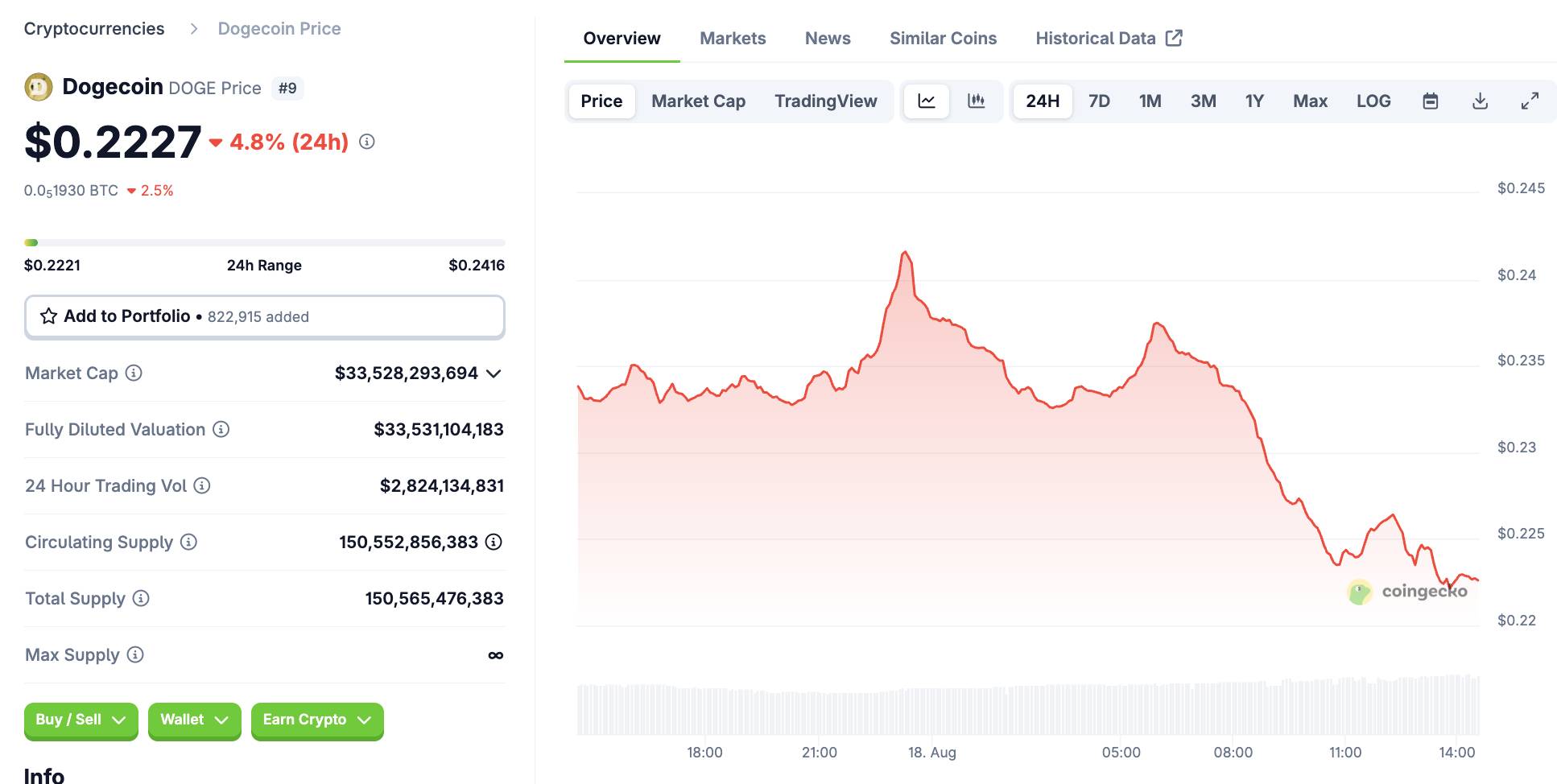This screenshot has height=784, width=1557.
Task: Switch to candlestick chart icon
Action: pyautogui.click(x=977, y=101)
